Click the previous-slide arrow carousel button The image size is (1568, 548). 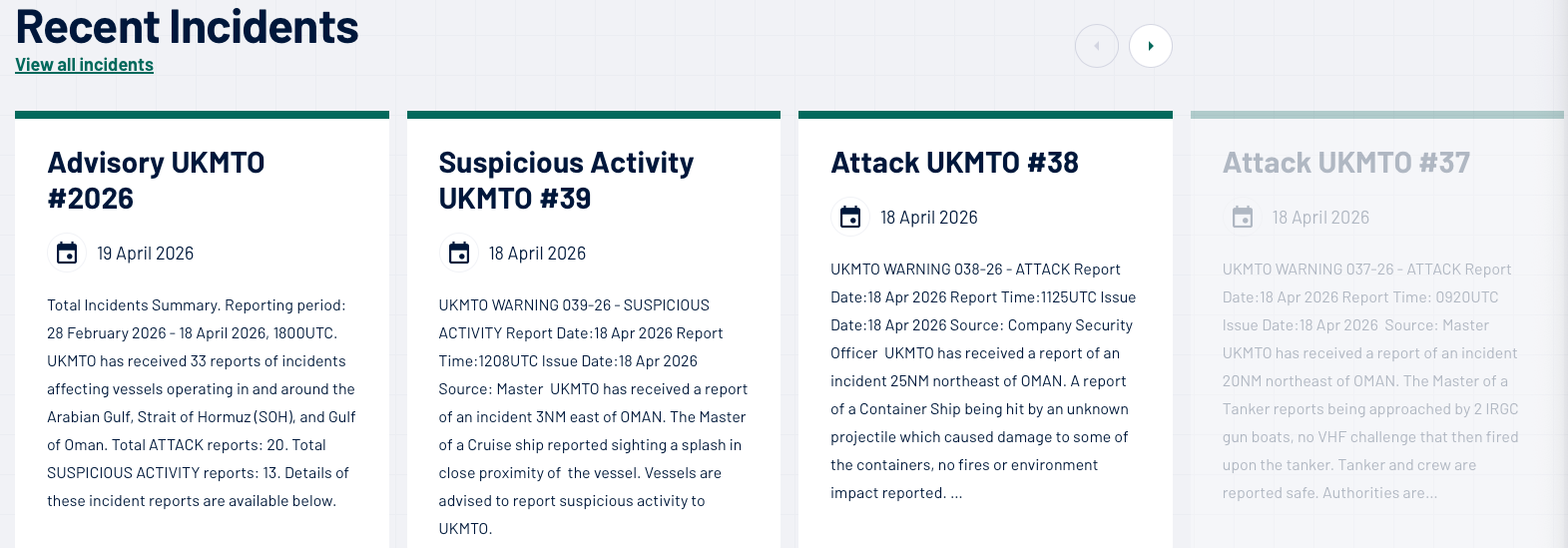1097,46
